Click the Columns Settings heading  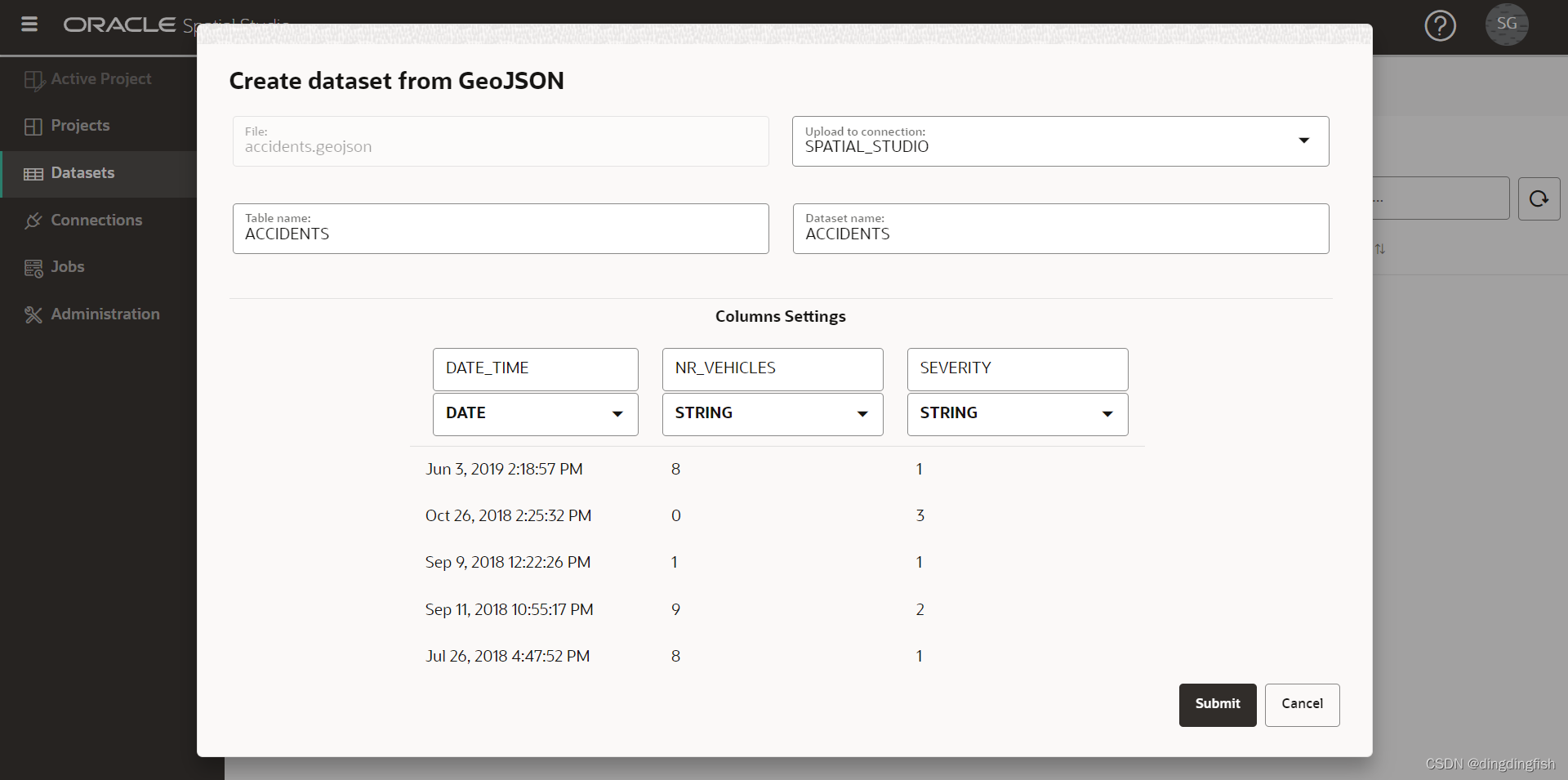click(780, 317)
